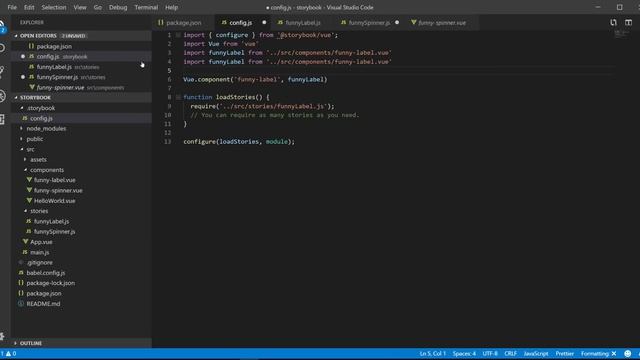
Task: Click the code minimap preview
Action: point(621,34)
